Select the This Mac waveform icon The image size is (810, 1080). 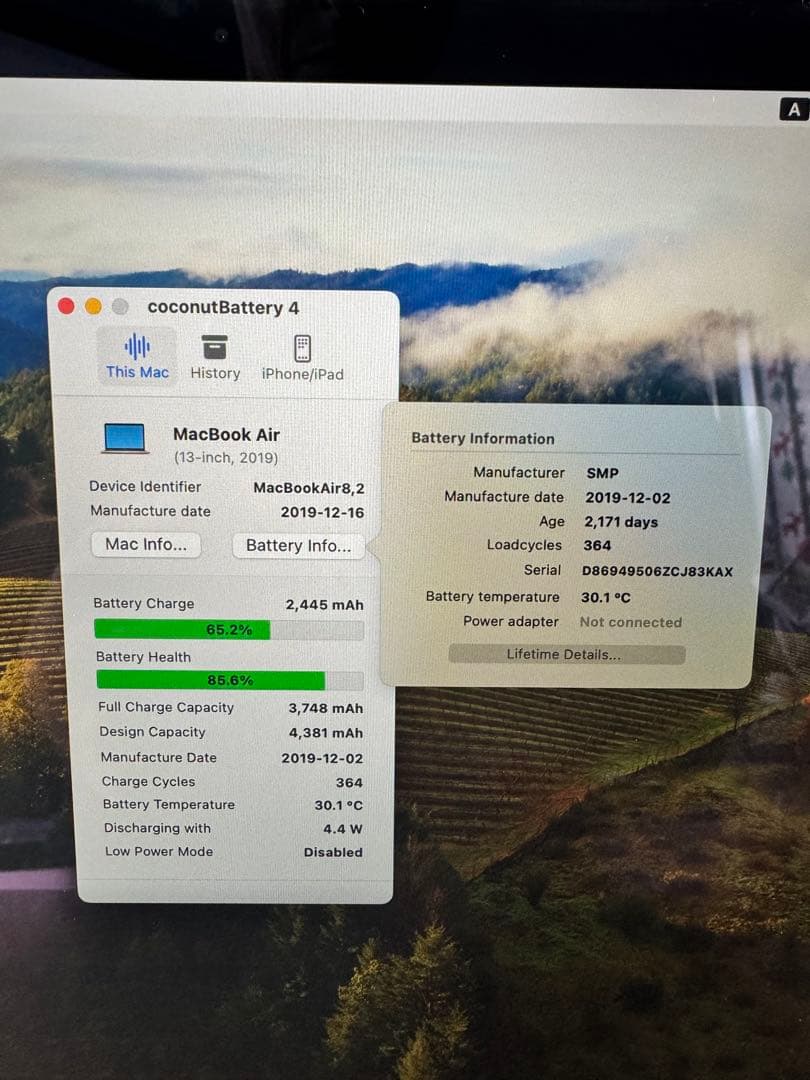click(136, 347)
